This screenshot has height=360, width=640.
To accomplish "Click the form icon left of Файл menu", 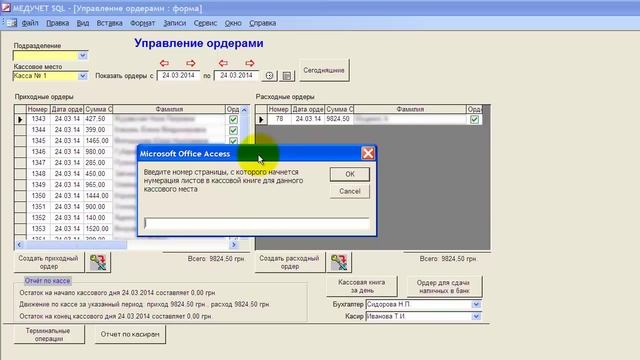I will (12, 23).
